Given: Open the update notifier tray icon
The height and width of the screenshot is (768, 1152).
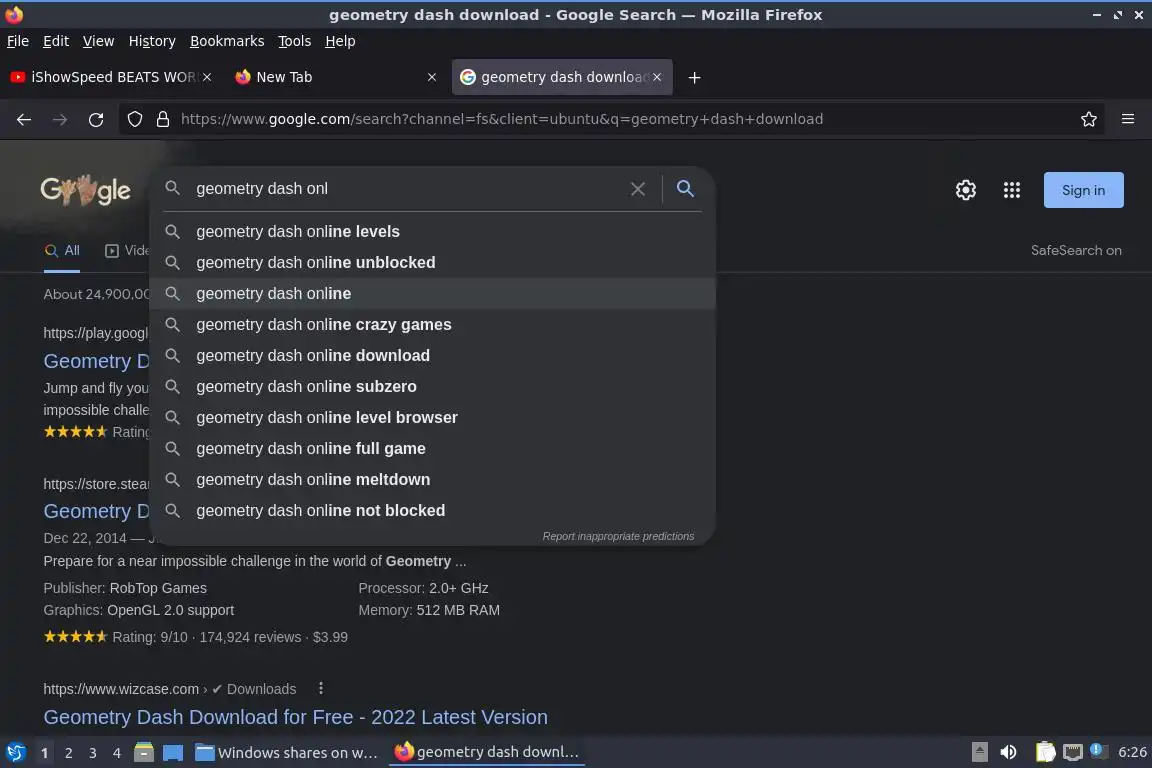Looking at the screenshot, I should point(1096,750).
